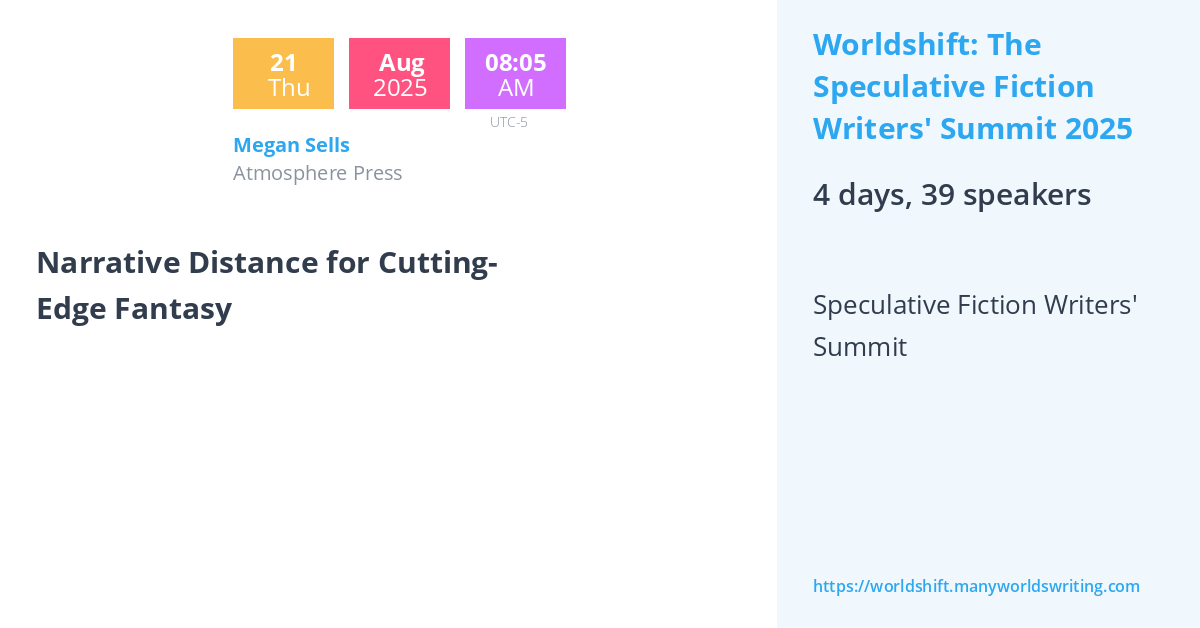Click the pink month block
This screenshot has width=1200, height=628.
pyautogui.click(x=399, y=74)
